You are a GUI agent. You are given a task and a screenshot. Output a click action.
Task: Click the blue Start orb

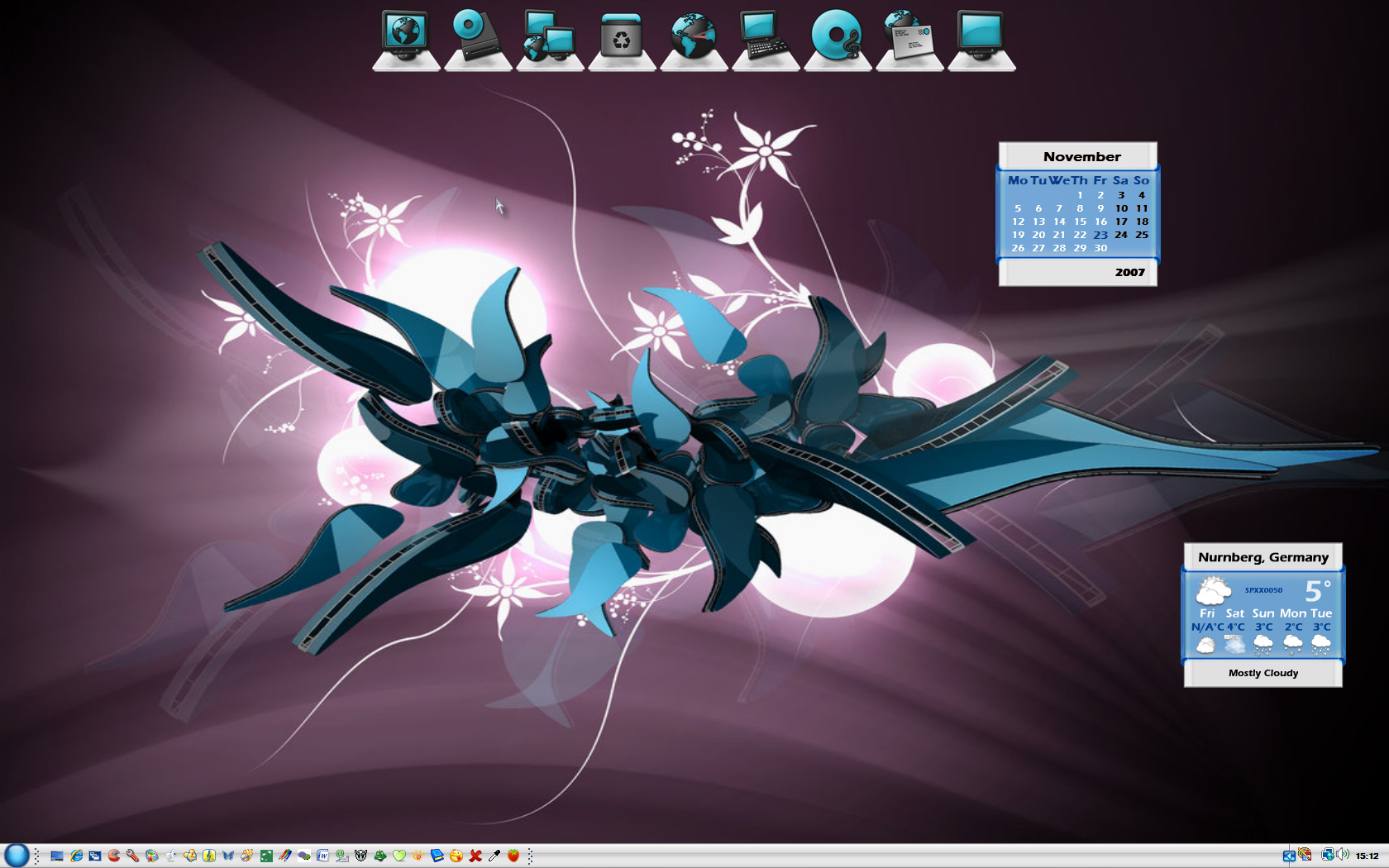pyautogui.click(x=17, y=856)
